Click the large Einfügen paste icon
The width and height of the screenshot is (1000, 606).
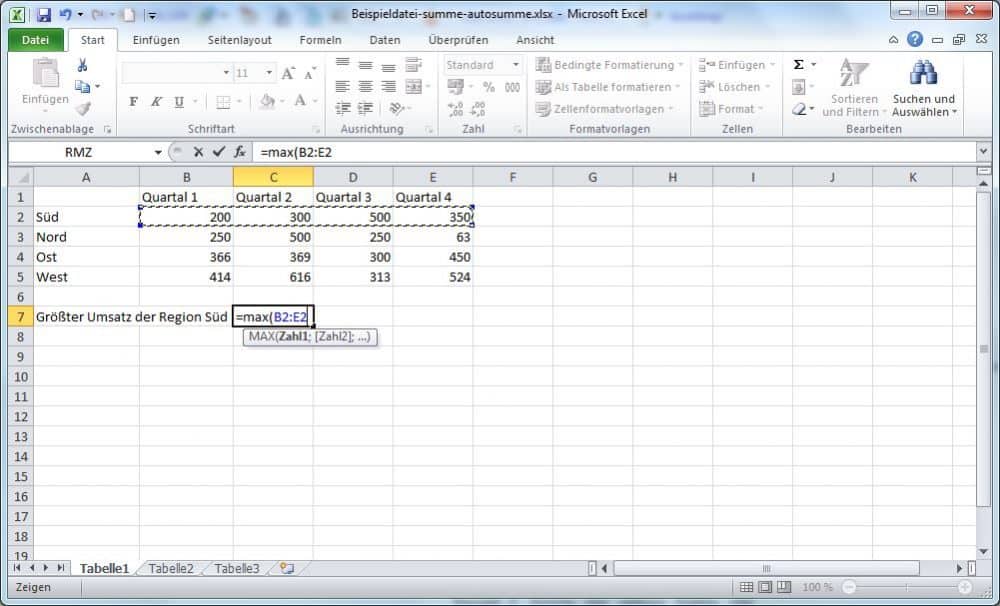point(45,74)
